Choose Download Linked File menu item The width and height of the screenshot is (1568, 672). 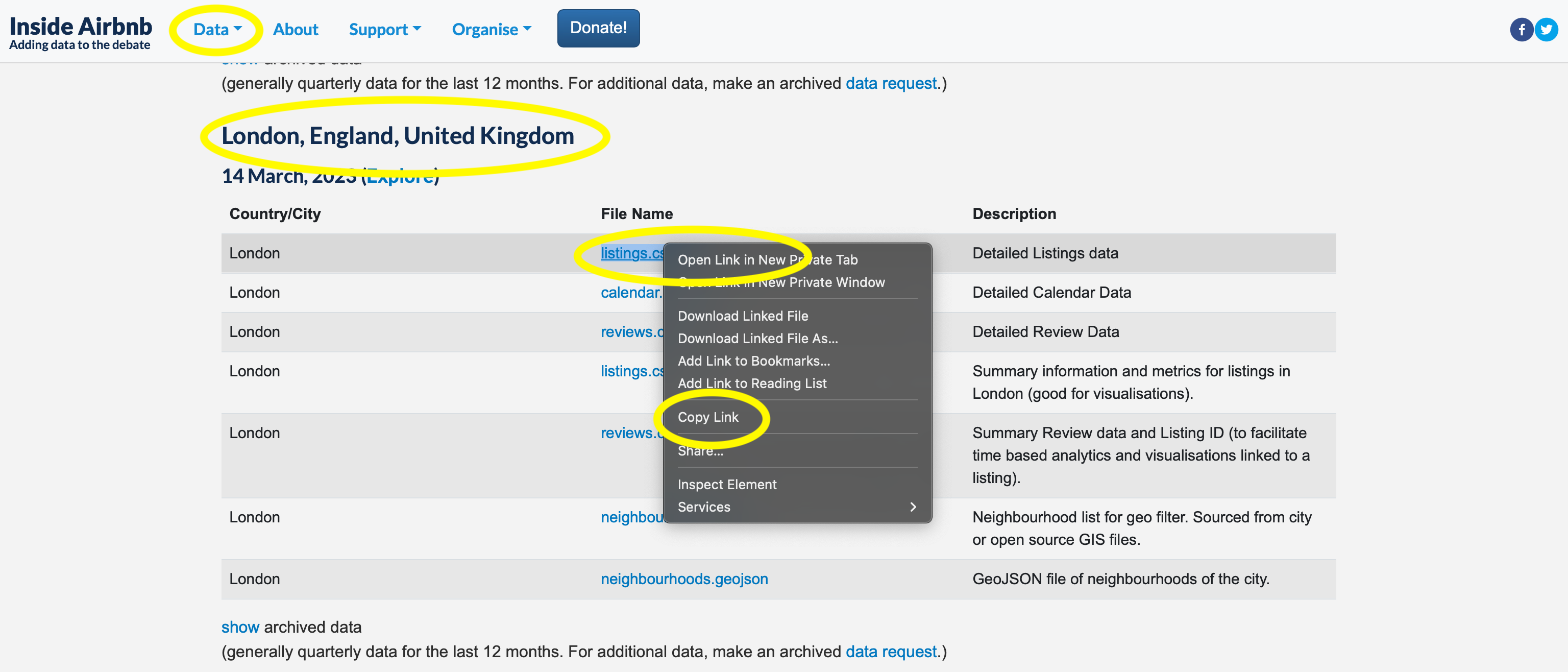[742, 316]
